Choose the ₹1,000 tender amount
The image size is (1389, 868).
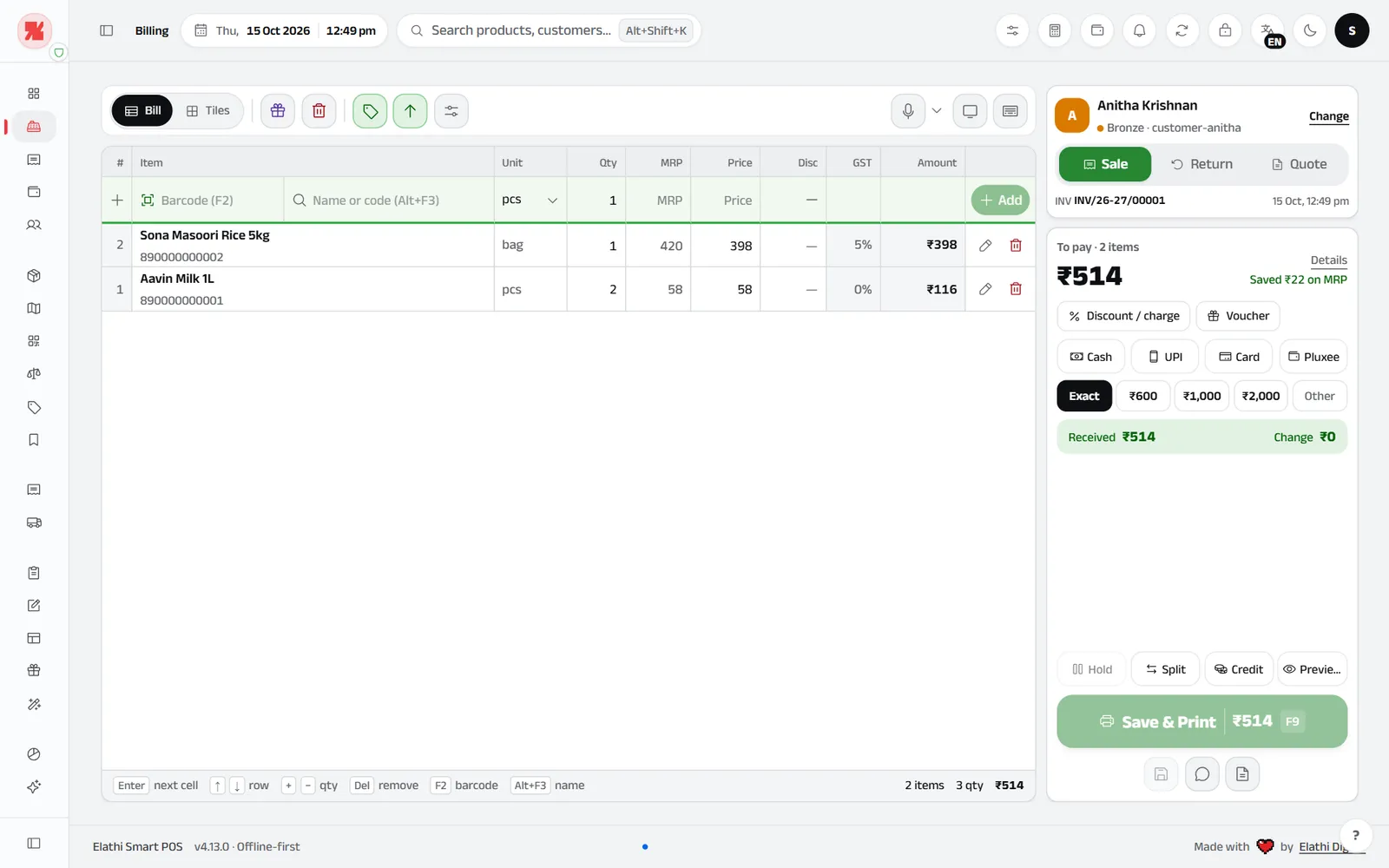[1202, 396]
